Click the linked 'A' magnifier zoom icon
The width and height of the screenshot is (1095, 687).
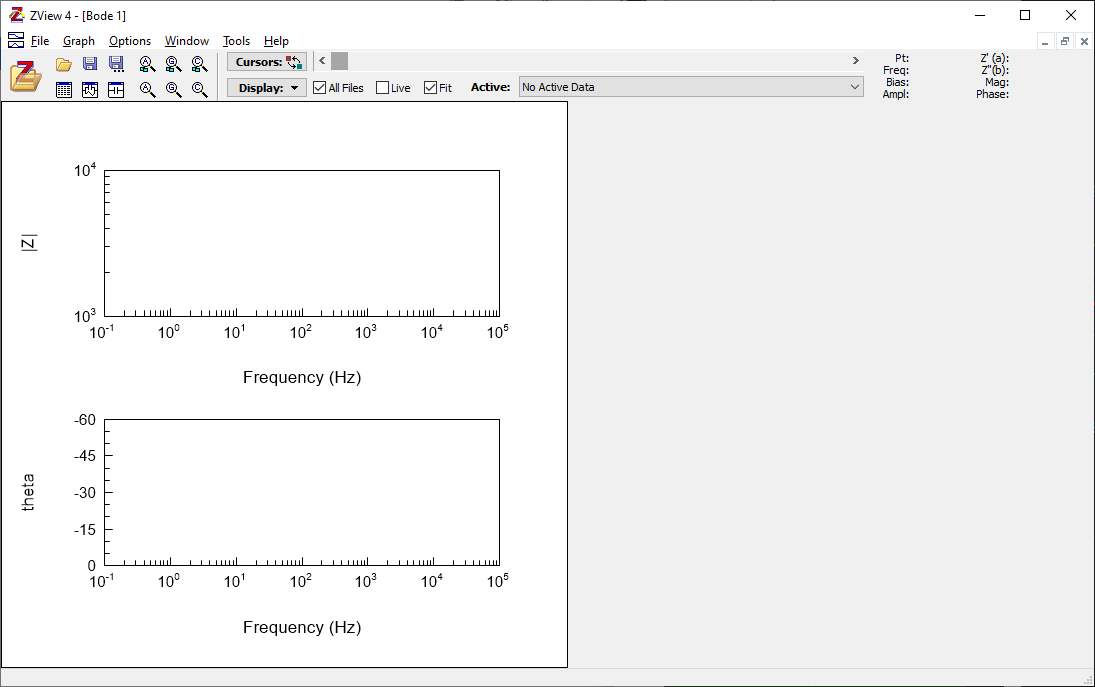pos(147,64)
